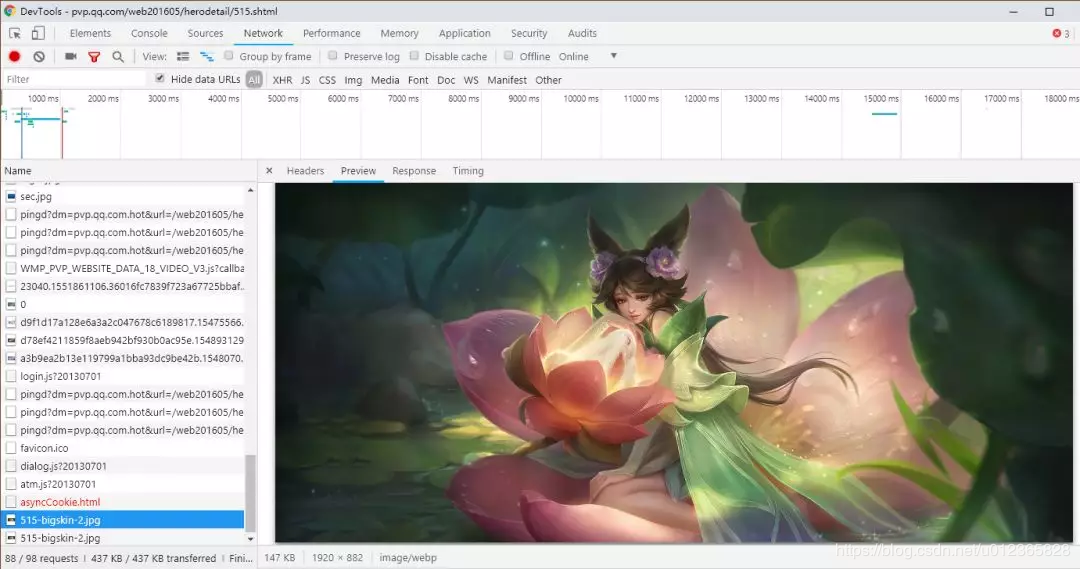Click the file icon beside sec.jpg
This screenshot has width=1080, height=569.
click(x=11, y=196)
